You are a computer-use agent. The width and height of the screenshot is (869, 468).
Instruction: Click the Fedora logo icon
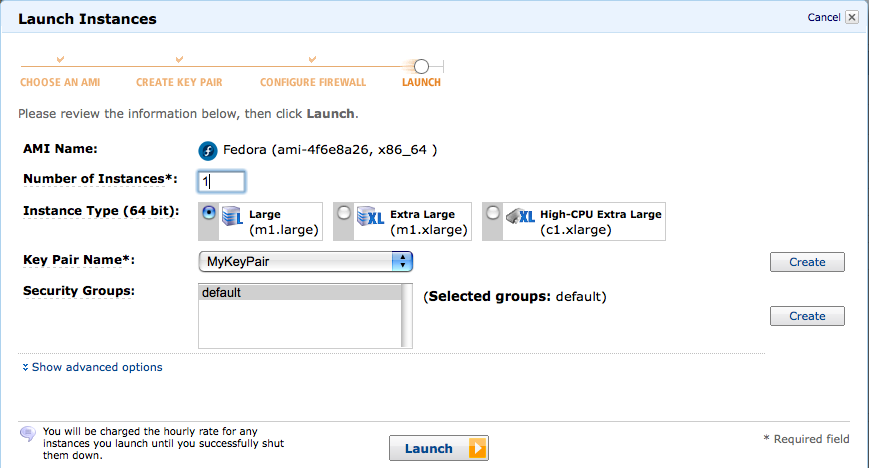[208, 151]
